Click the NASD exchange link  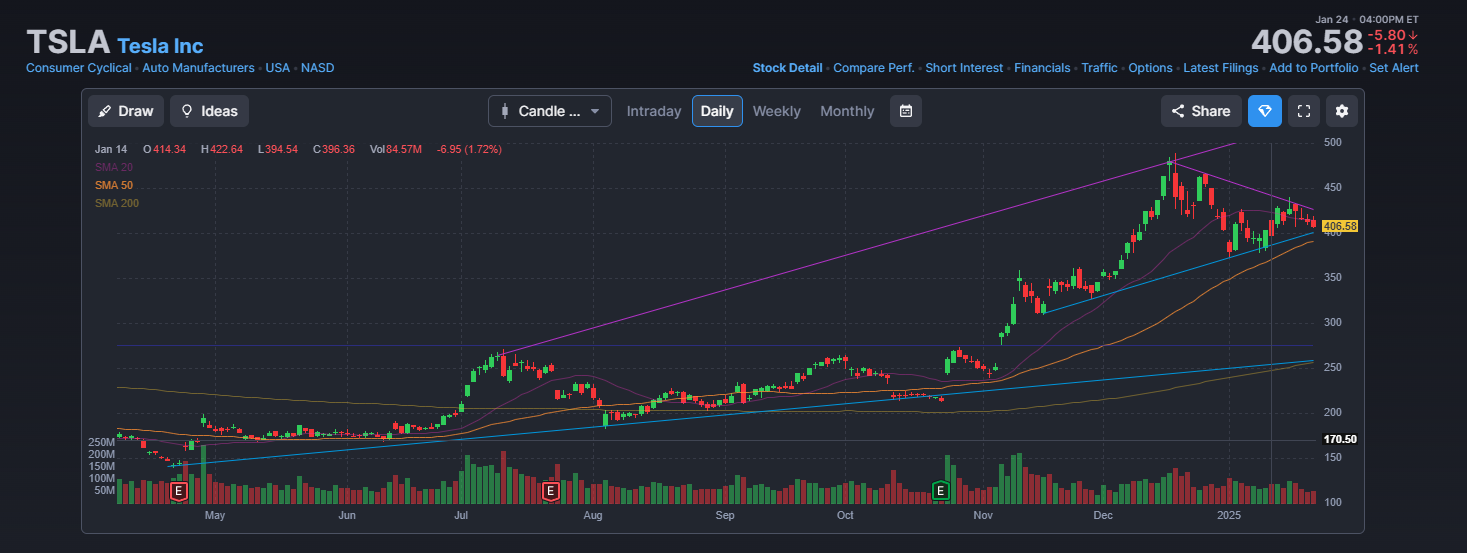click(x=318, y=68)
